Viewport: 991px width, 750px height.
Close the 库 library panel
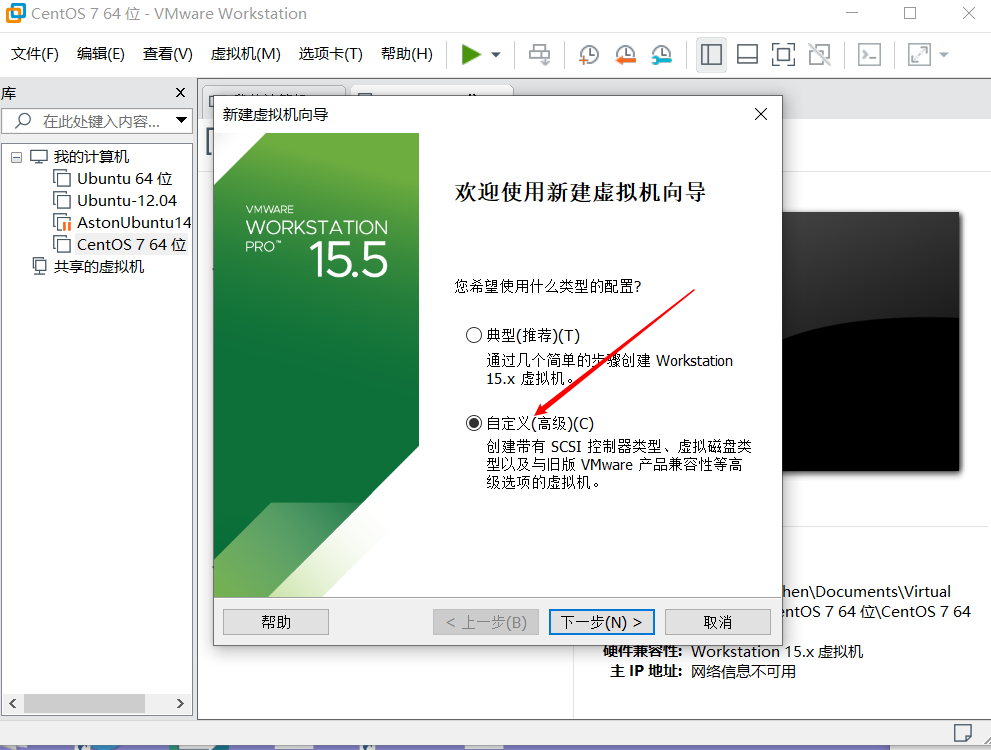(x=180, y=93)
